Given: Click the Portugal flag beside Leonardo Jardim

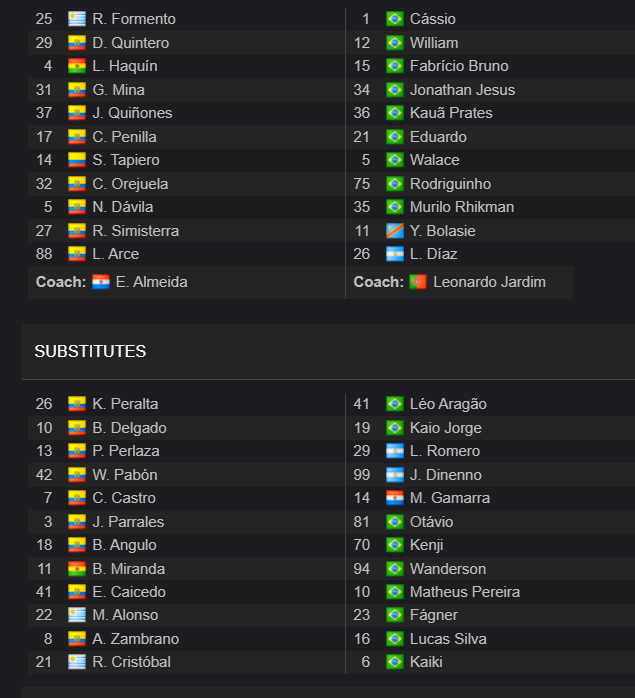Looking at the screenshot, I should [x=418, y=282].
